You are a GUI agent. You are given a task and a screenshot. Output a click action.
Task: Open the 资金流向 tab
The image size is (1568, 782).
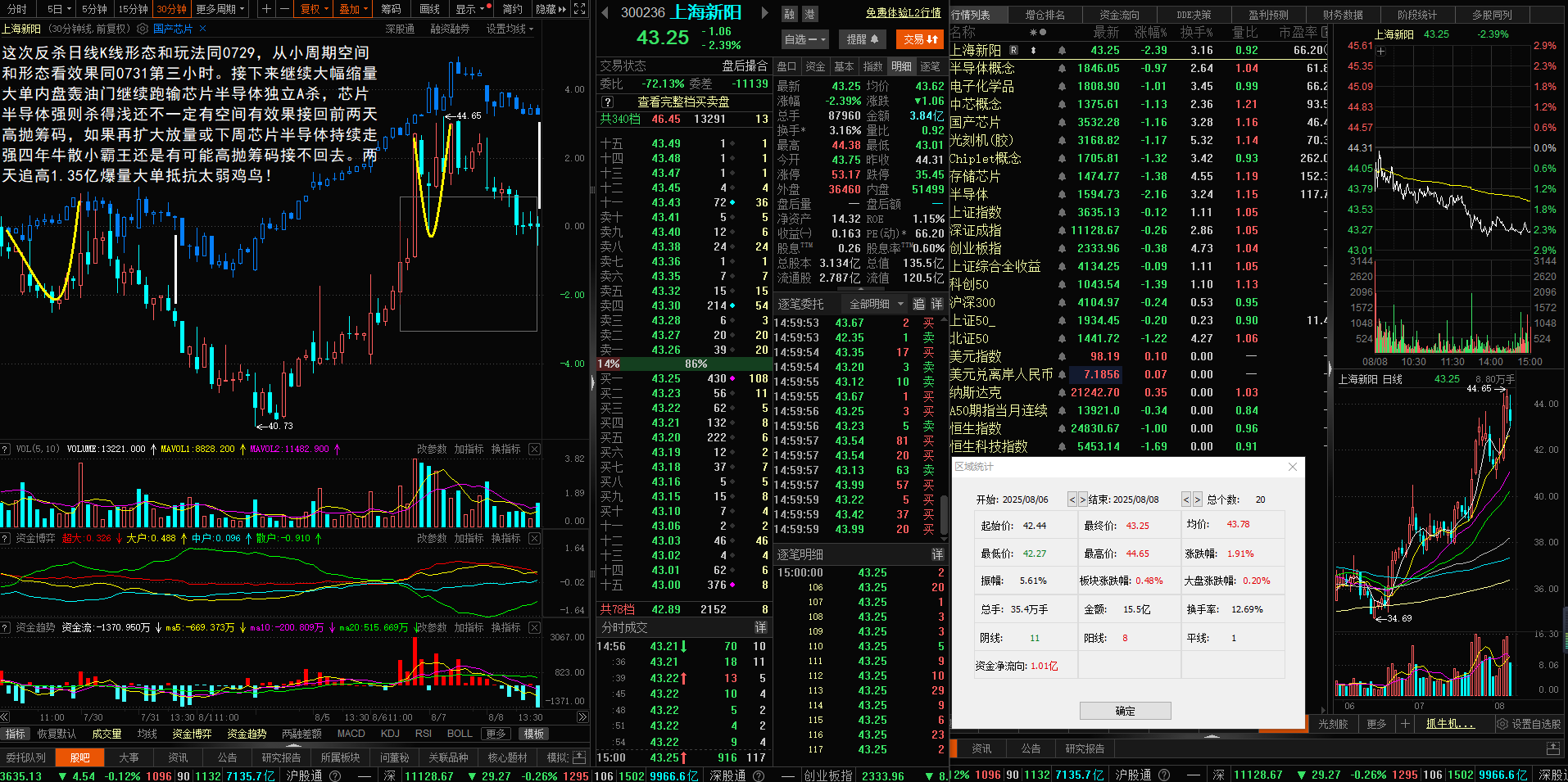[x=1119, y=15]
